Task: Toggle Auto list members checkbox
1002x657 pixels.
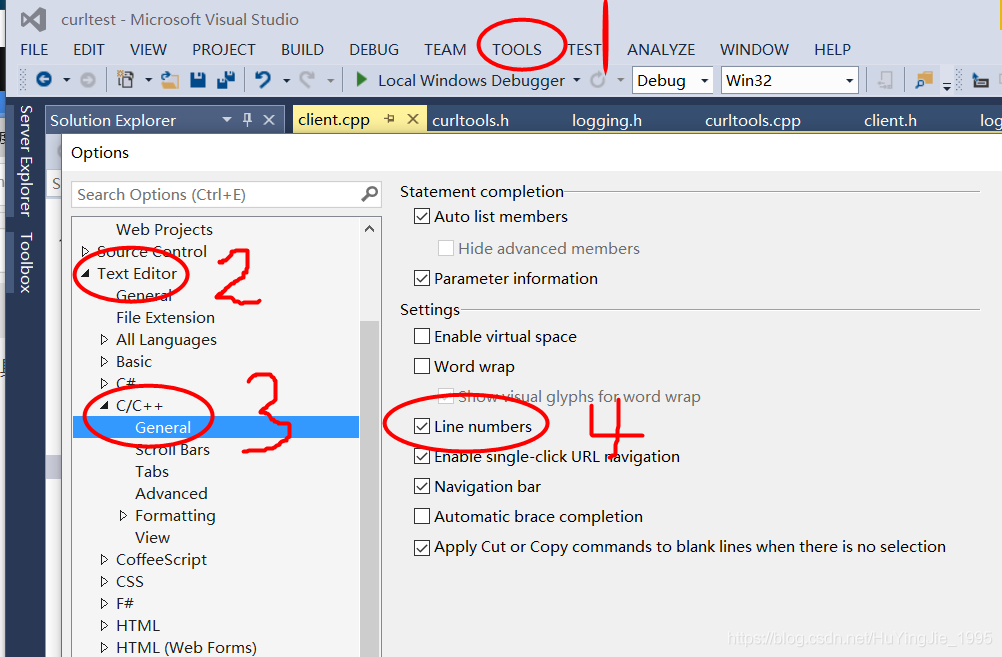Action: (422, 216)
